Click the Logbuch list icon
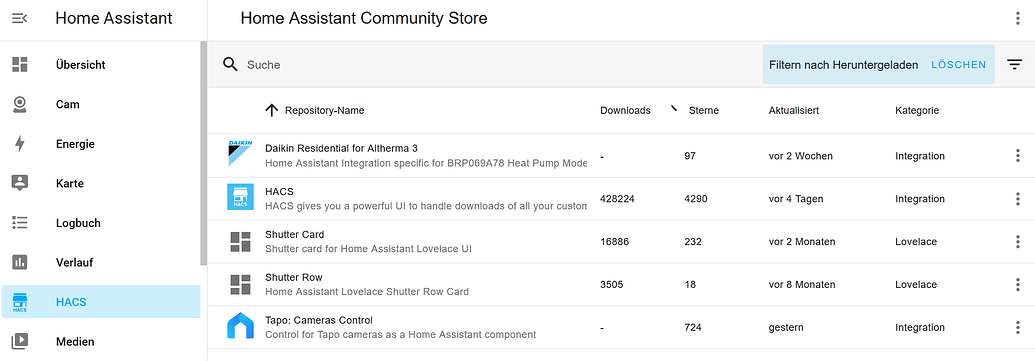This screenshot has height=361, width=1035. (20, 223)
